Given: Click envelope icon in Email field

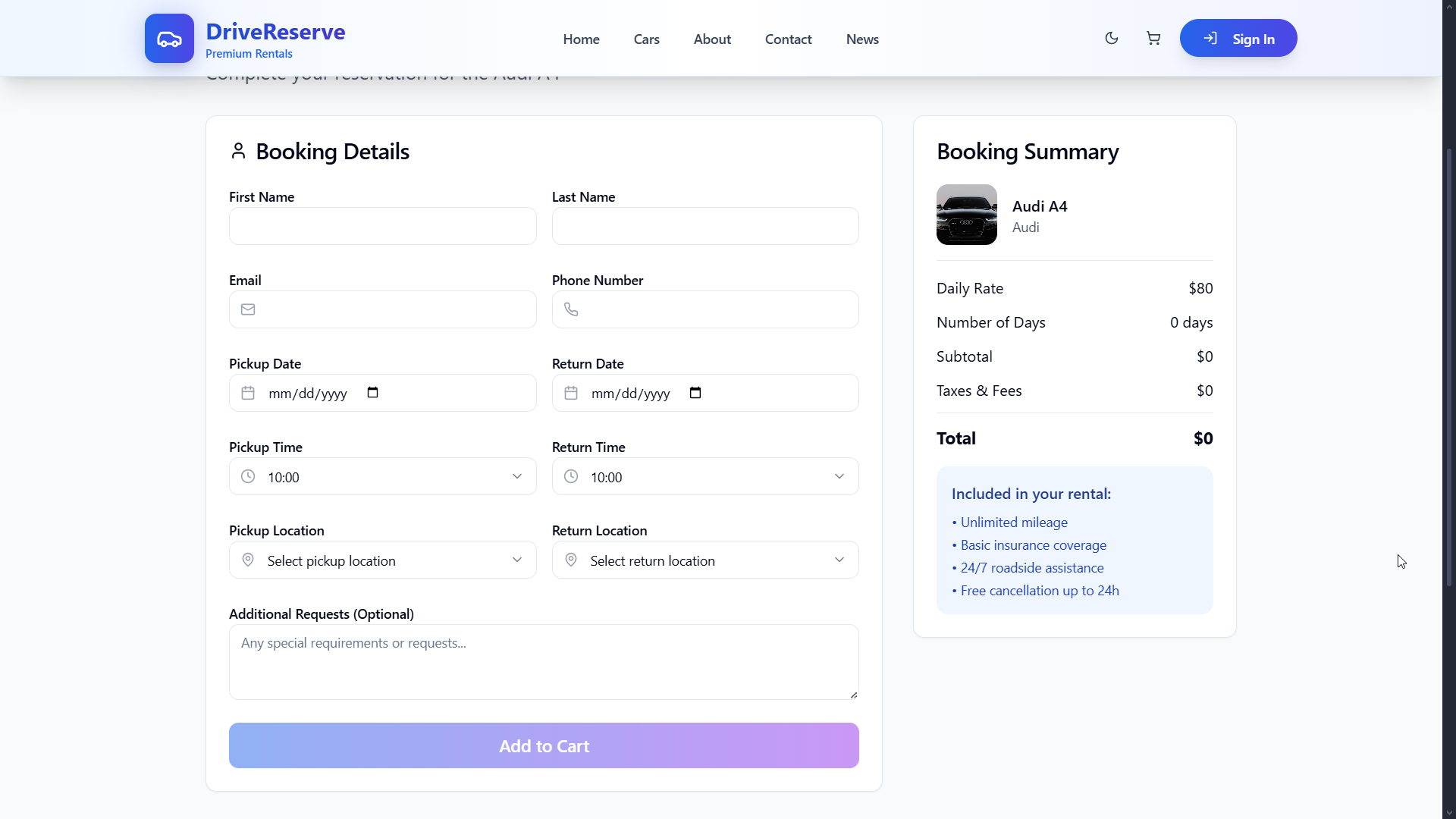Looking at the screenshot, I should pos(248,309).
